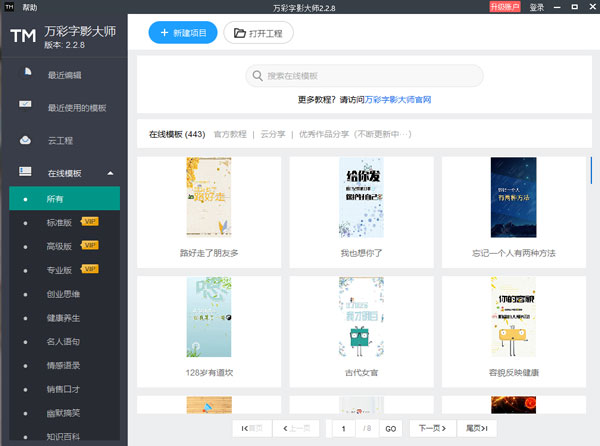The height and width of the screenshot is (446, 600).
Task: Click the page number input box
Action: [343, 428]
